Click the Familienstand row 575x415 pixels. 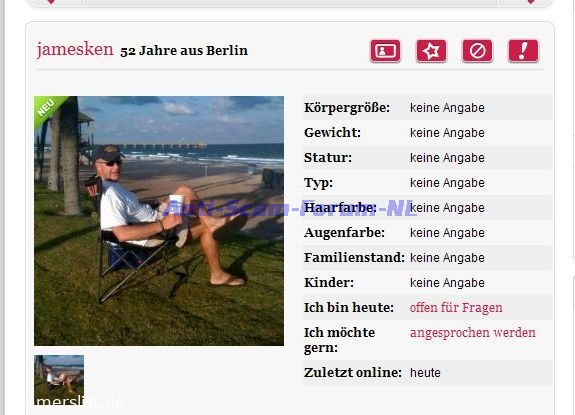pos(427,257)
